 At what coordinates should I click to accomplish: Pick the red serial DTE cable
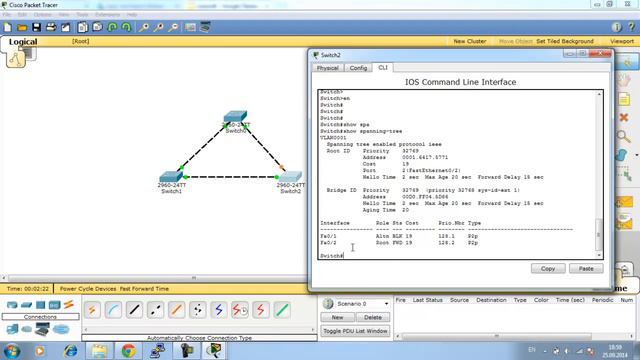click(x=261, y=310)
